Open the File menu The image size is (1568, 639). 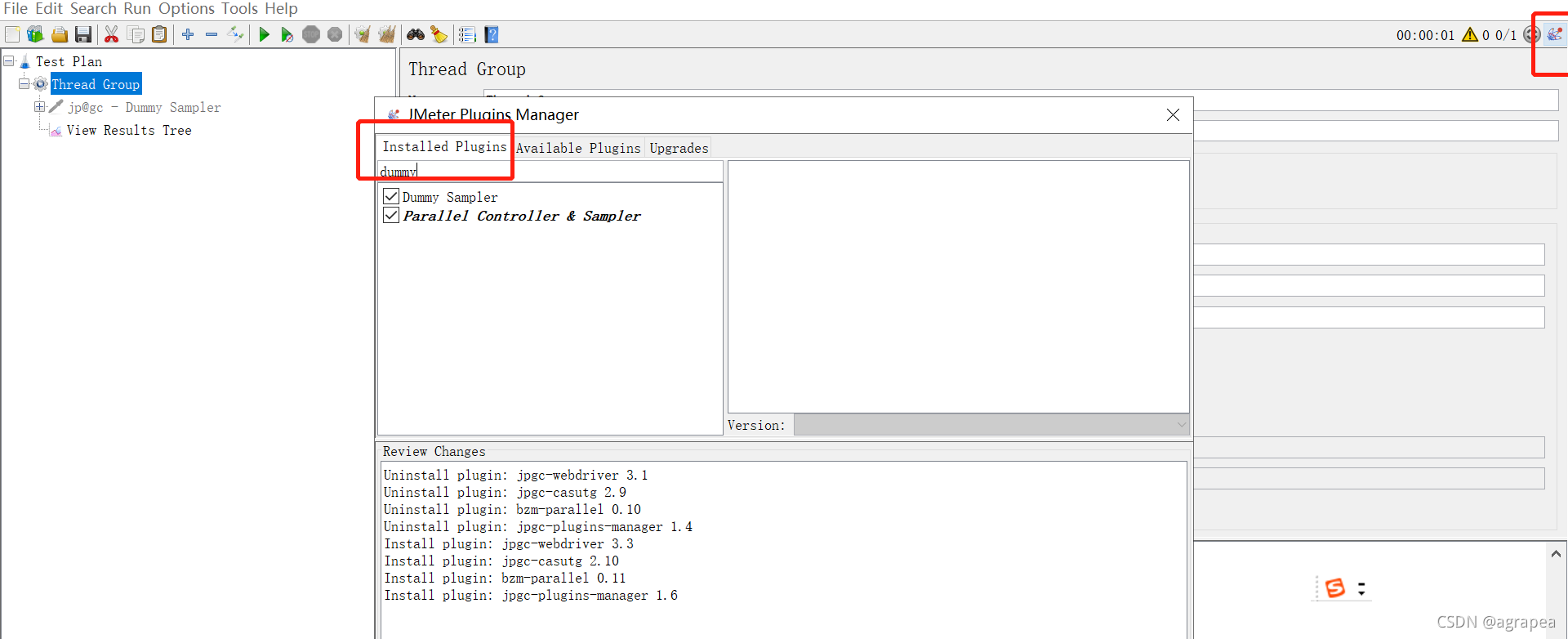pyautogui.click(x=16, y=9)
